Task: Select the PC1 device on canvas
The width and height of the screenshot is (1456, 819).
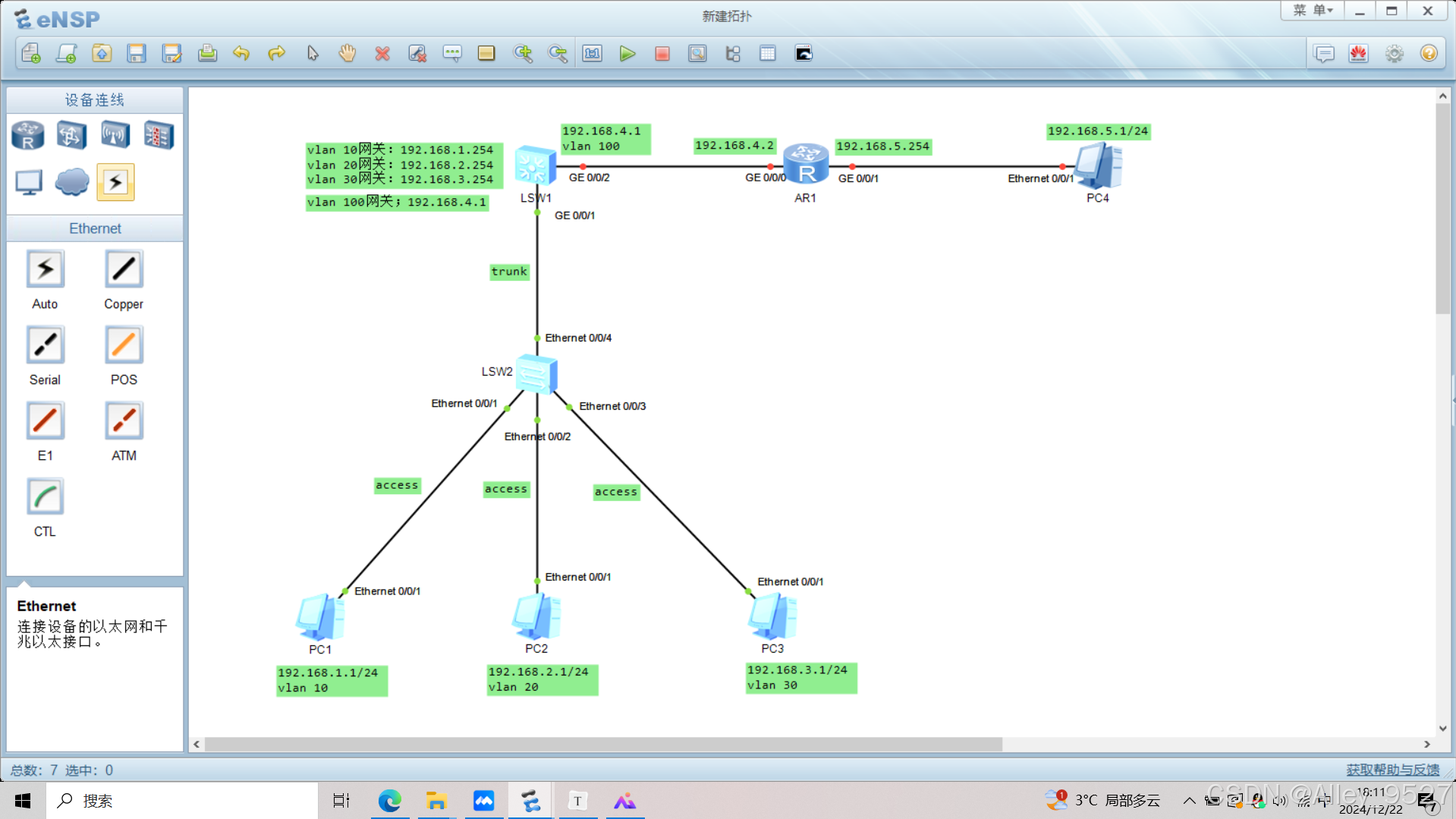Action: (320, 616)
